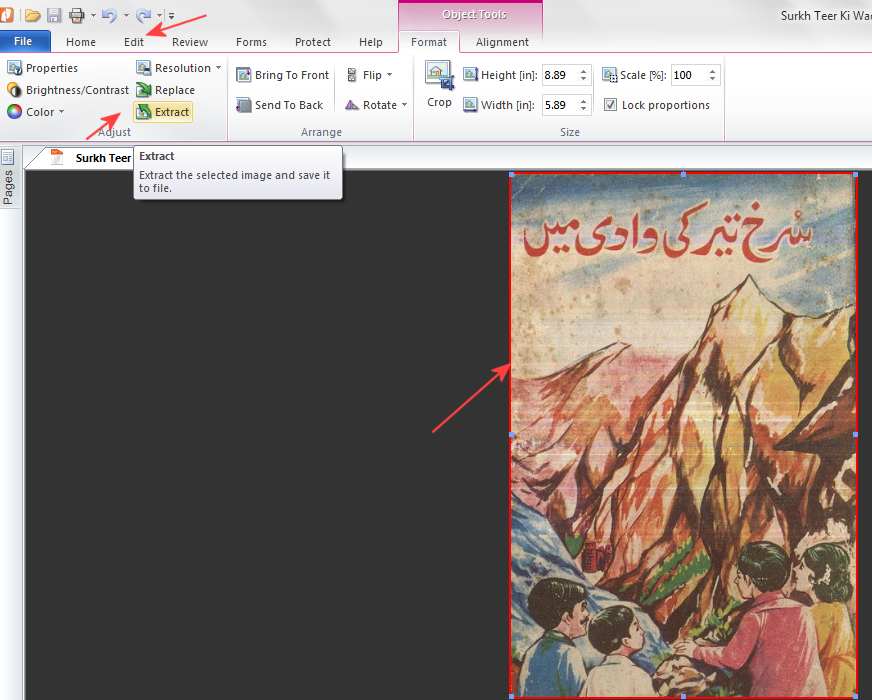Click the Extract image tool icon
The height and width of the screenshot is (700, 872).
point(144,112)
